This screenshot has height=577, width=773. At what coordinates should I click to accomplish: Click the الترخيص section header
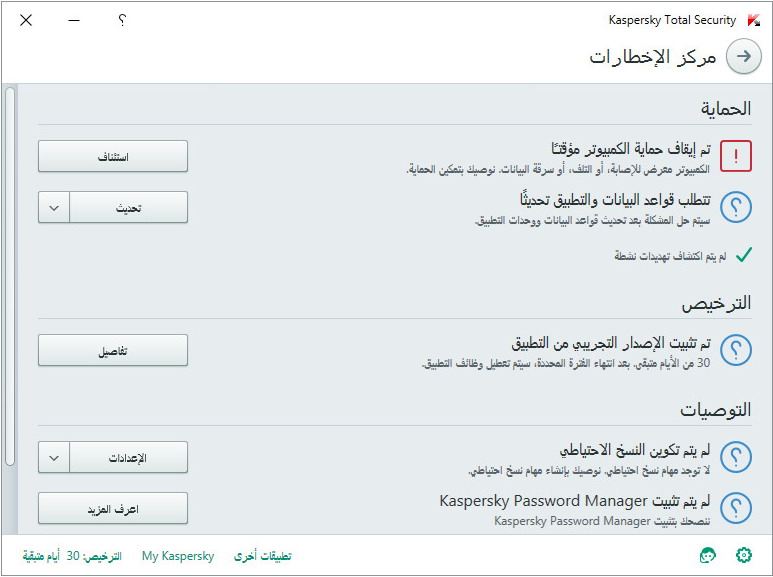(x=716, y=303)
